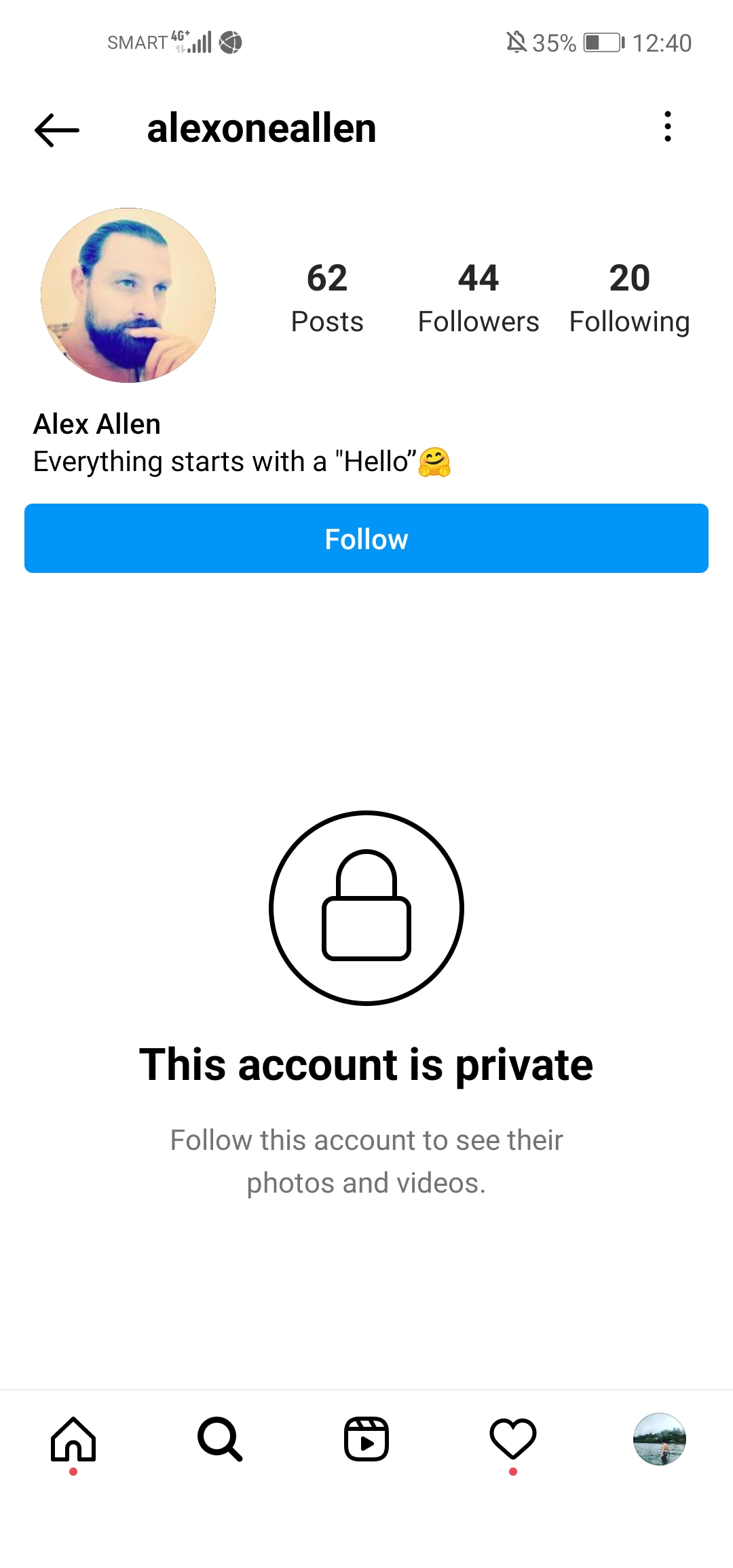
Task: Tap the alexoneallen username title
Action: click(261, 128)
